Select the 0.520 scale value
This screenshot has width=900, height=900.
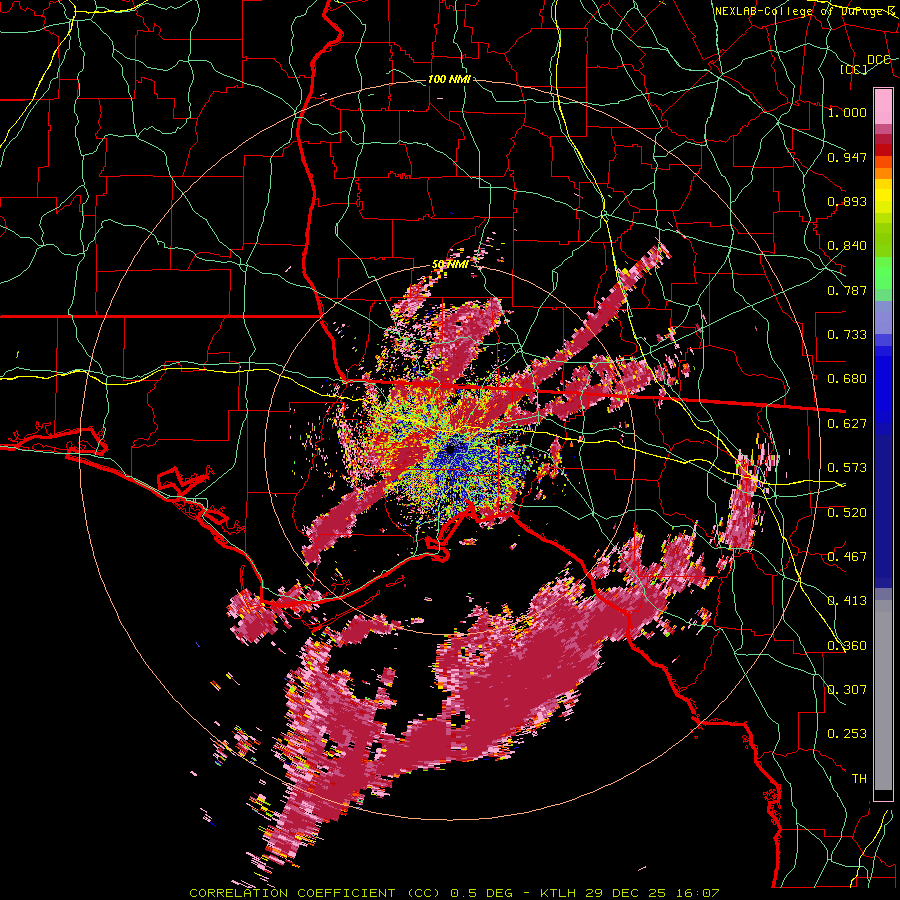(x=847, y=513)
